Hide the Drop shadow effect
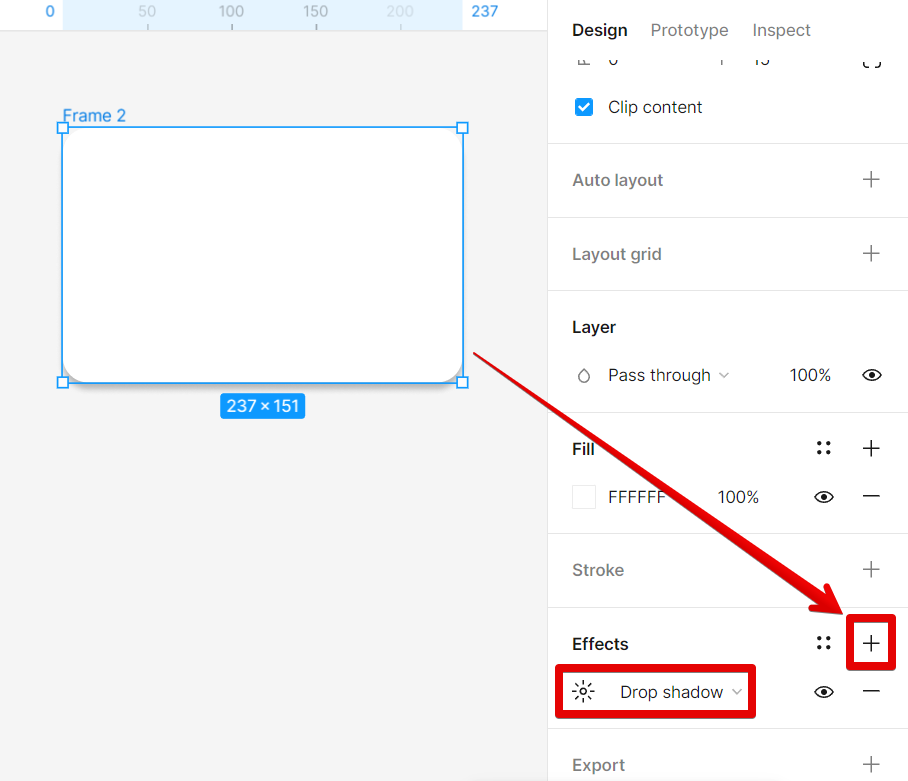 (824, 692)
